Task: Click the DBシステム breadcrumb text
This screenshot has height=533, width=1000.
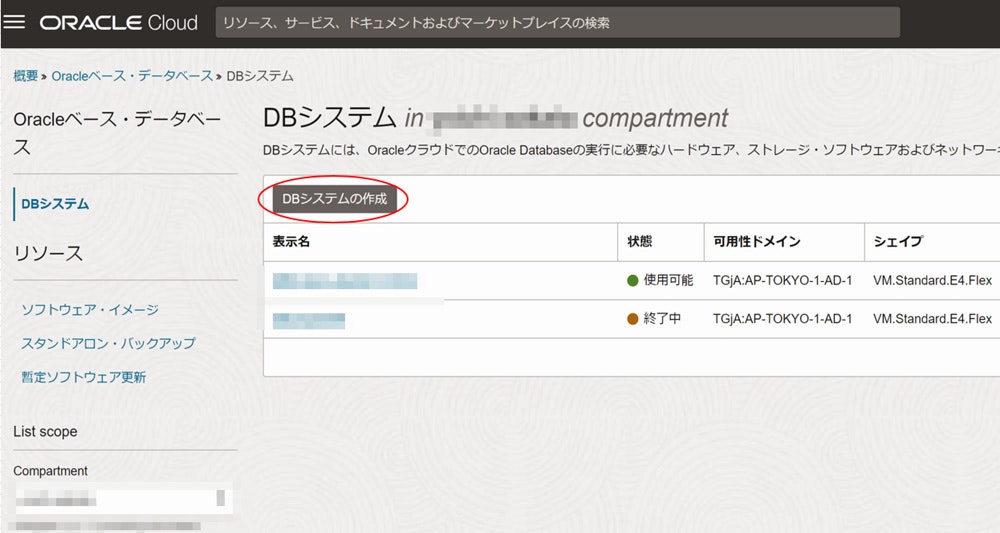Action: coord(260,76)
